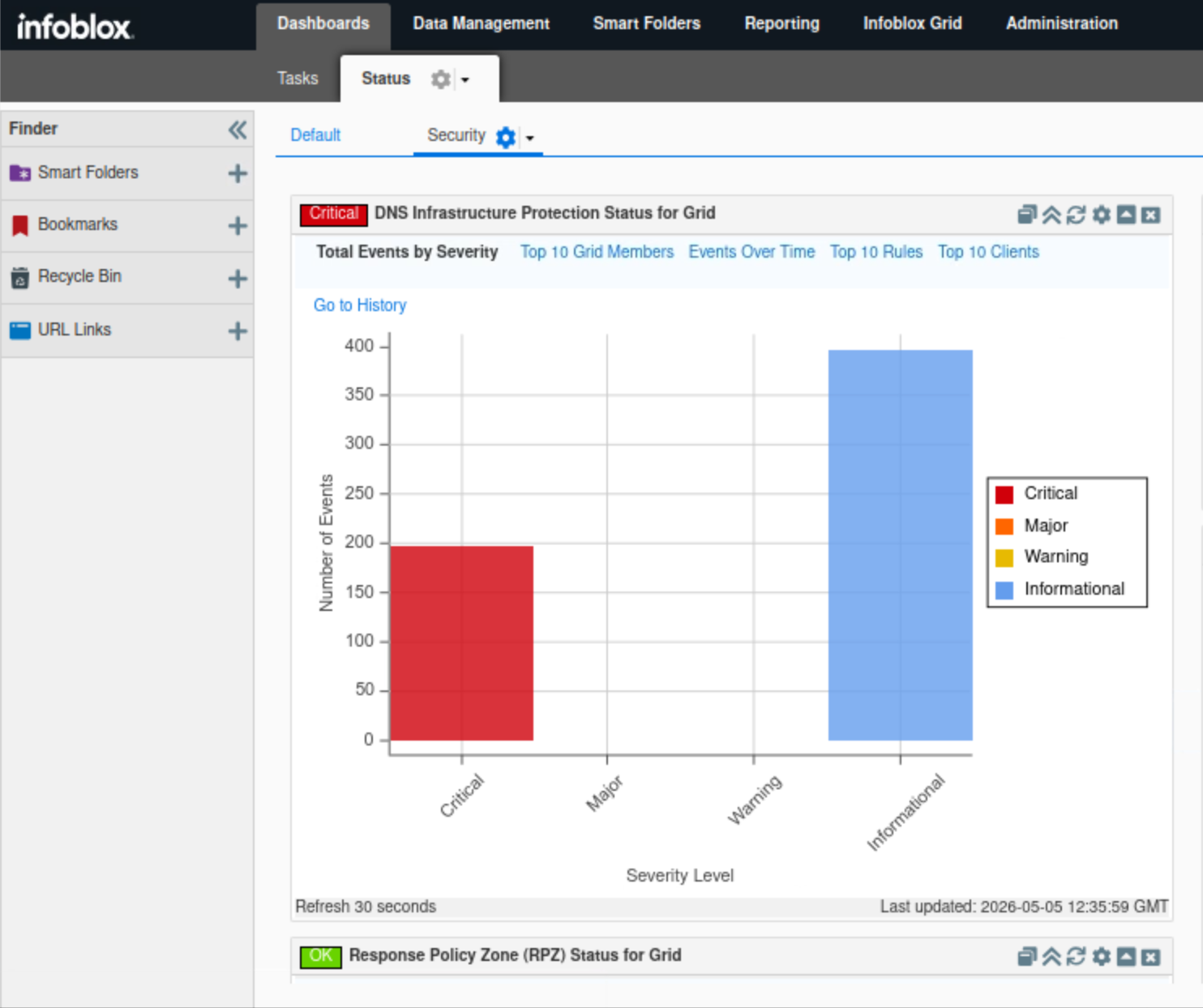Select Bookmarks in the Finder panel
This screenshot has height=1008, width=1203.
click(78, 224)
